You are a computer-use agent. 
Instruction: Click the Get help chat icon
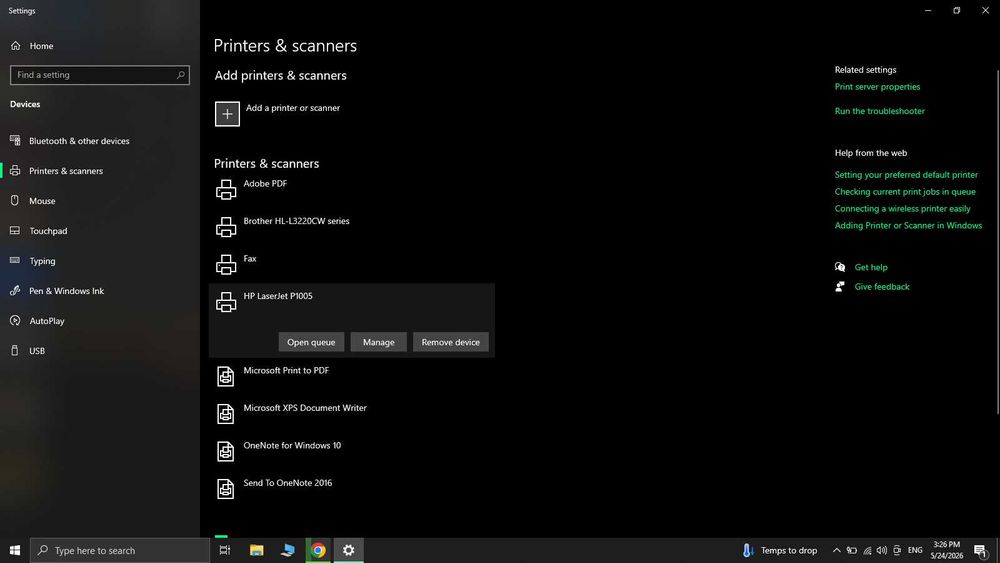coord(840,267)
